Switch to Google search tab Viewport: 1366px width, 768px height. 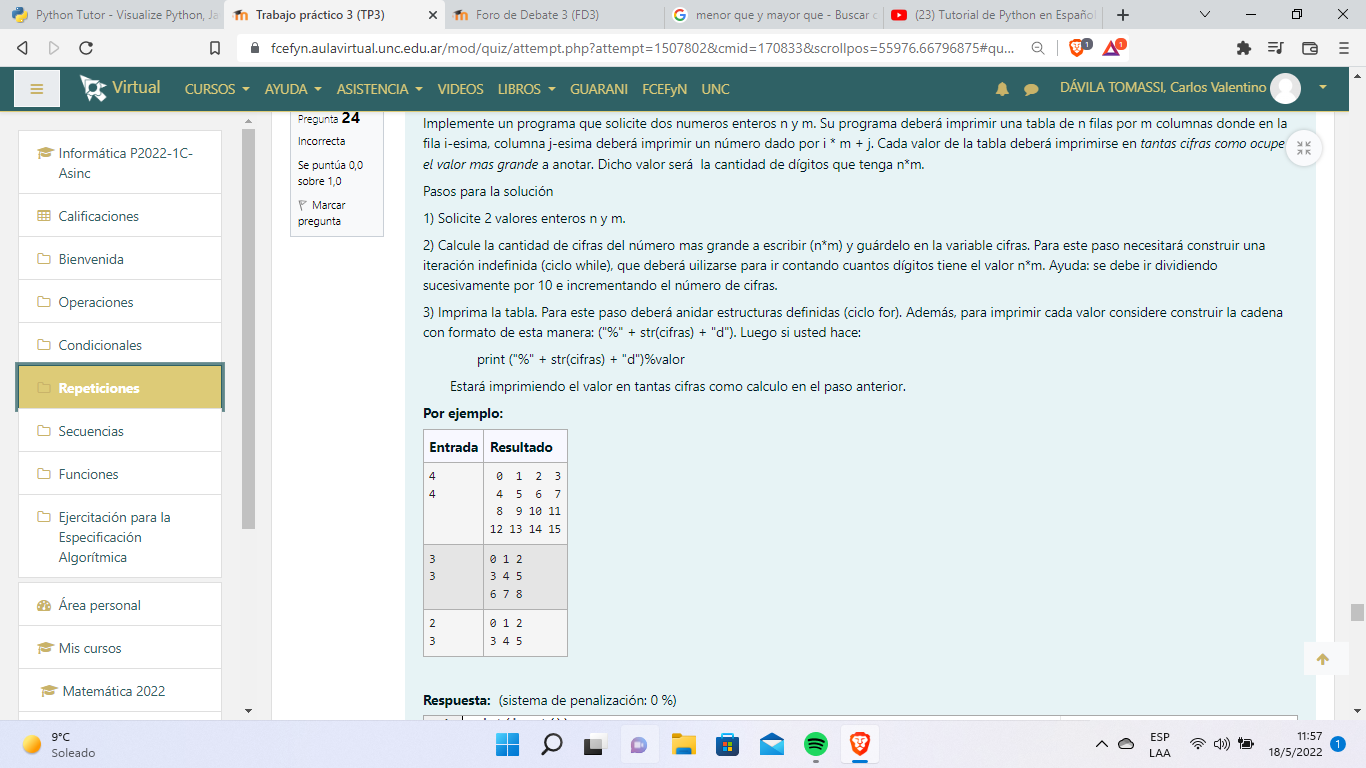[x=773, y=15]
